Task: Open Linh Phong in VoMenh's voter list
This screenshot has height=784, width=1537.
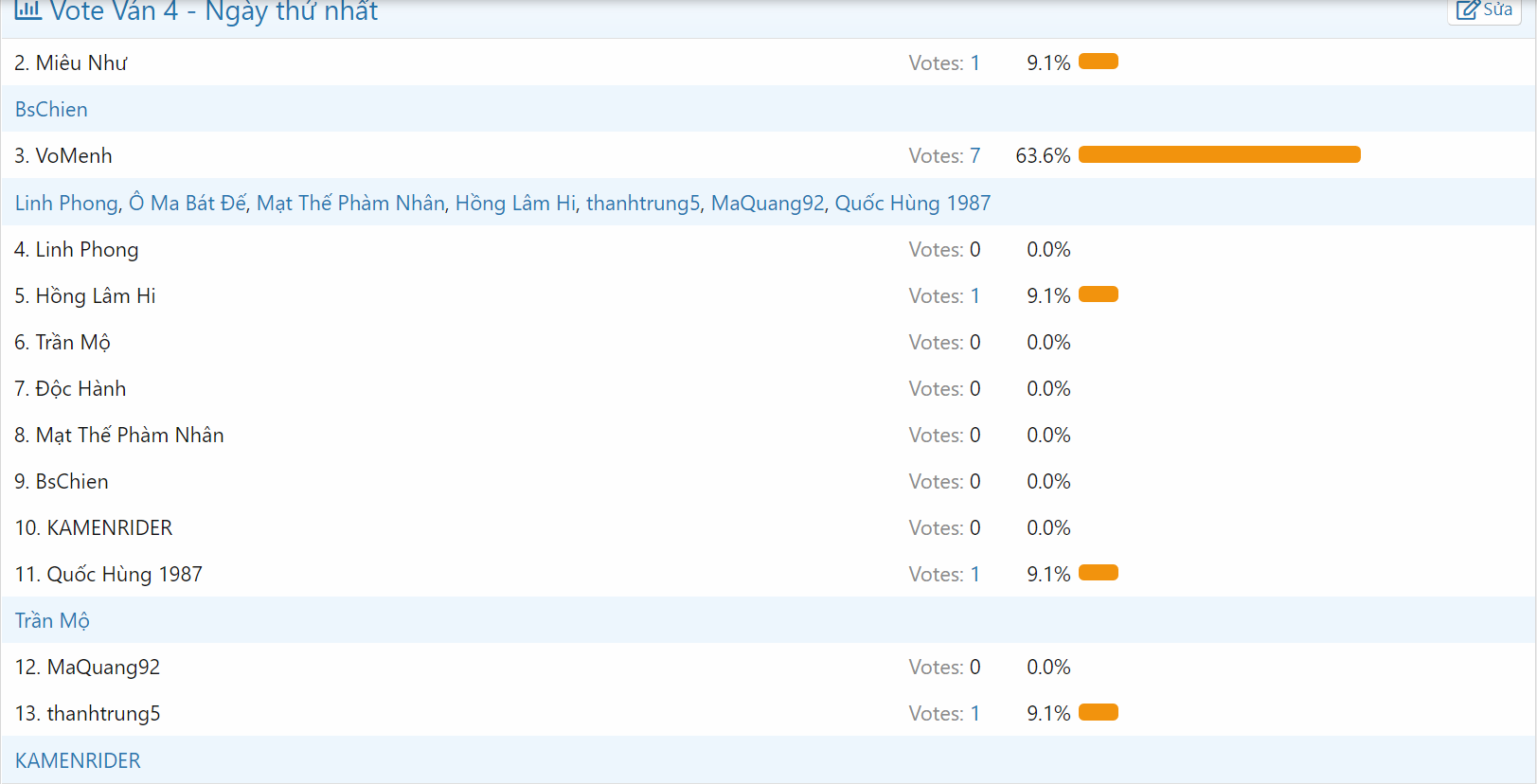Action: pos(66,204)
